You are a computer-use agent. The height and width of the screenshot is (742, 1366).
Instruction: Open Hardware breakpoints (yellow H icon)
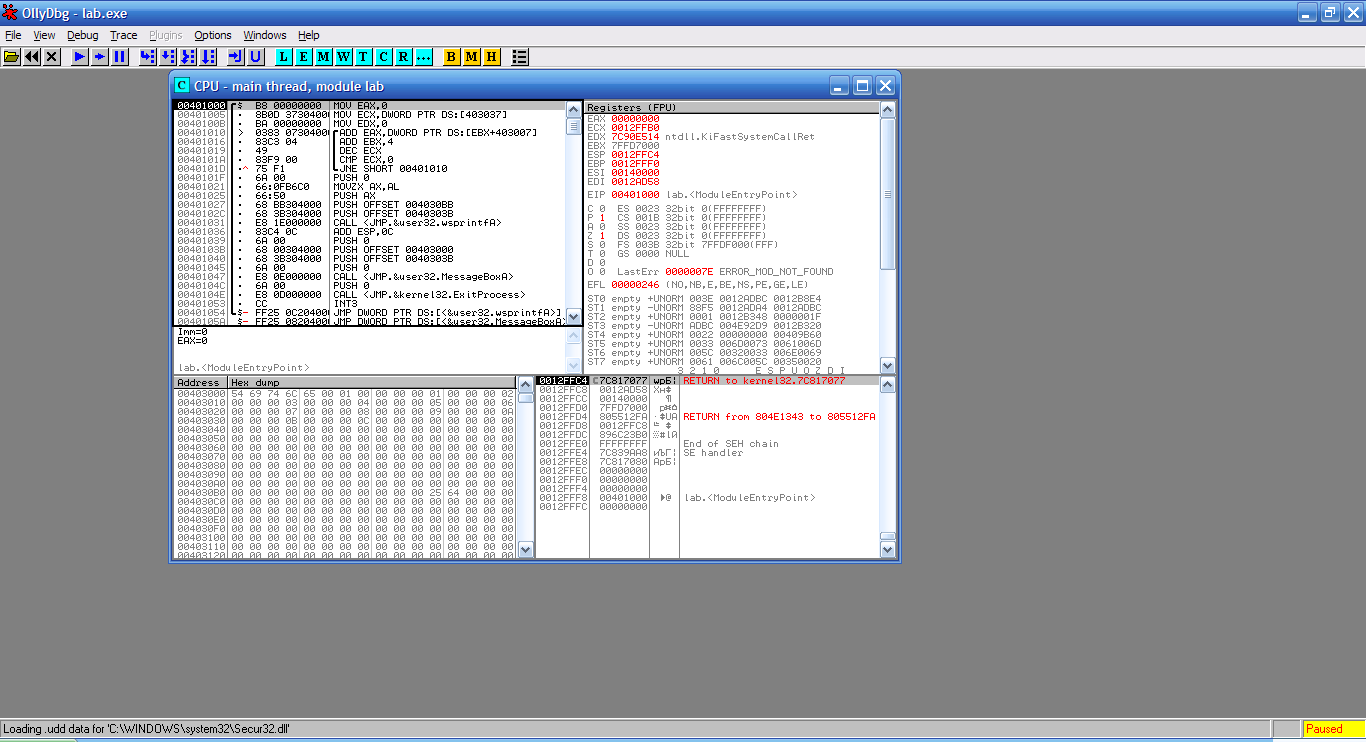pyautogui.click(x=491, y=57)
